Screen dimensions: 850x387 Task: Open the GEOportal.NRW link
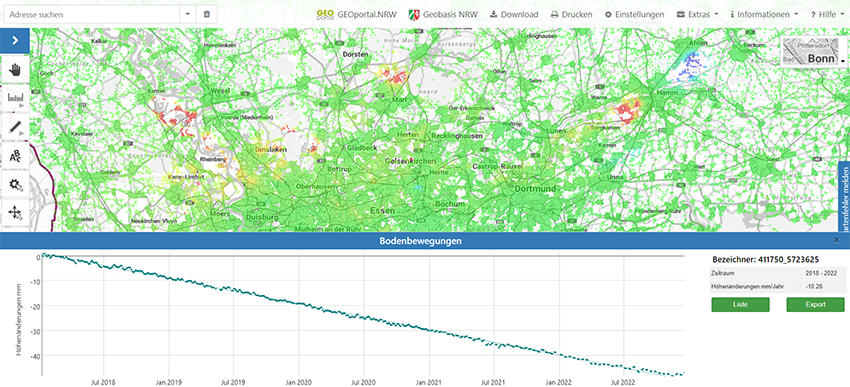tap(357, 15)
